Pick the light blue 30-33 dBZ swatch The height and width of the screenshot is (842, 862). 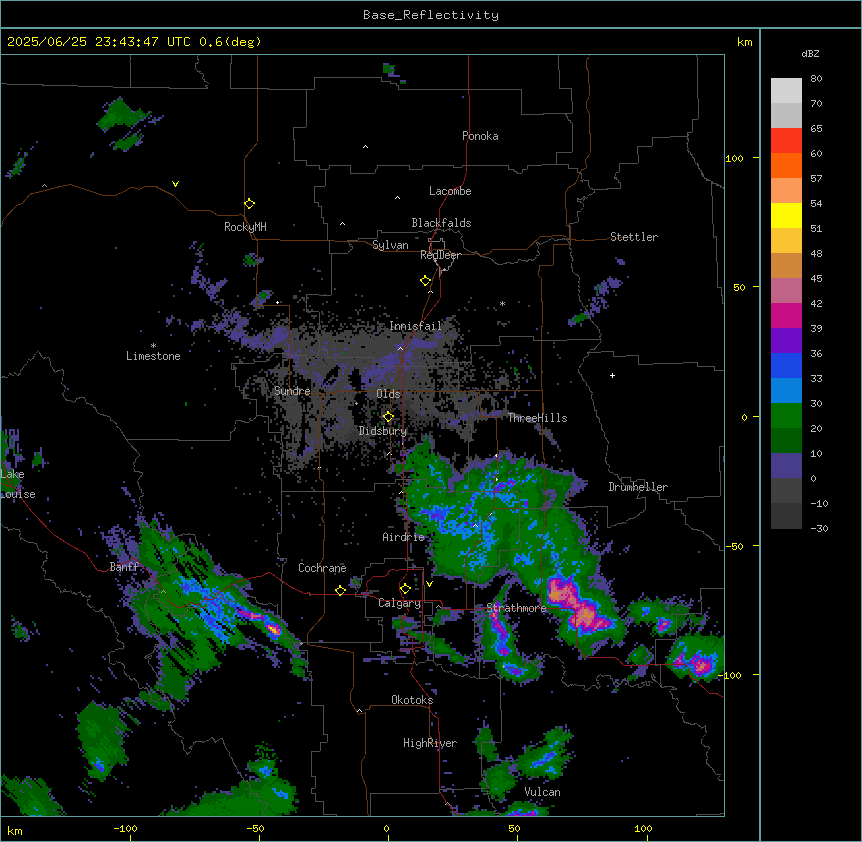pyautogui.click(x=786, y=390)
